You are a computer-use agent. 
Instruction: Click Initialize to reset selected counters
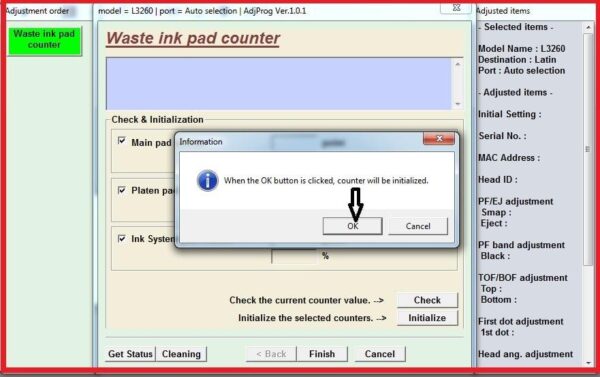427,318
